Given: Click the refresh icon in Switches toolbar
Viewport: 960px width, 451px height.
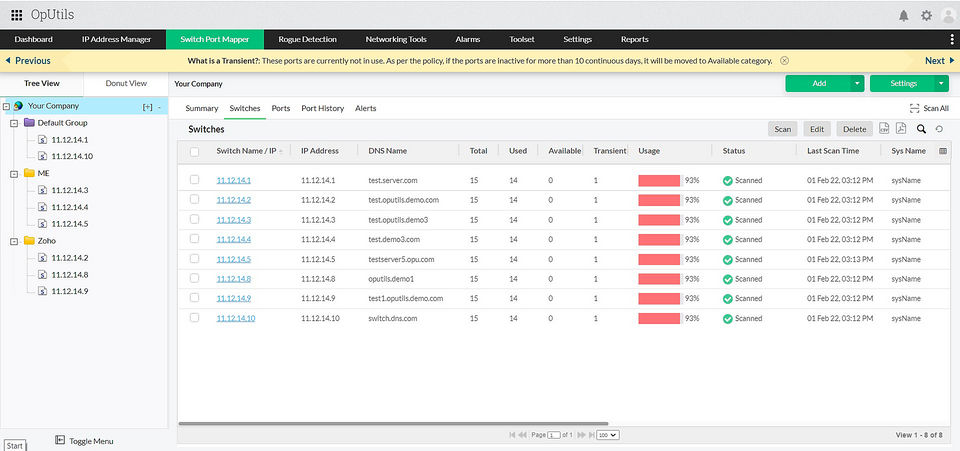Looking at the screenshot, I should 939,129.
